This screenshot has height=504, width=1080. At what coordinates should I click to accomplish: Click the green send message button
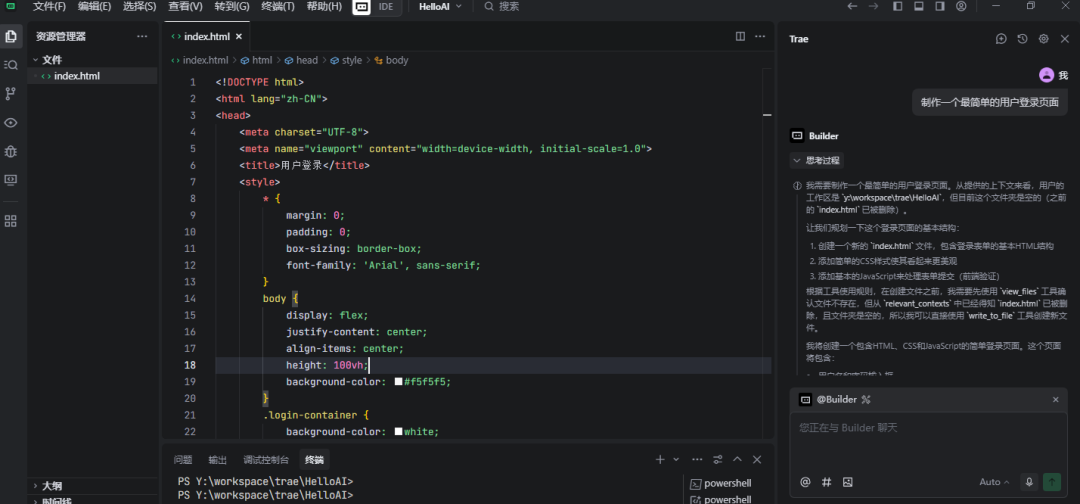click(x=1052, y=482)
